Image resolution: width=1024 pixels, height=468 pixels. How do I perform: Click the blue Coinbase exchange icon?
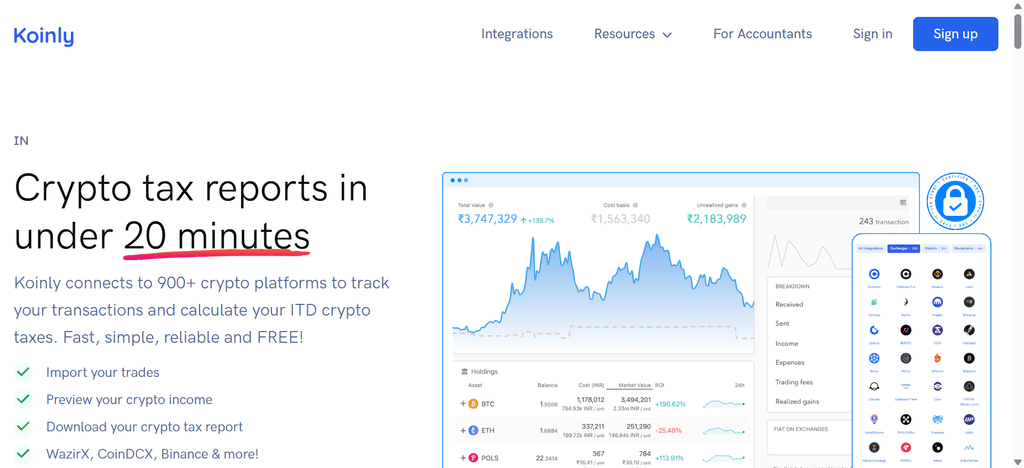tap(874, 274)
